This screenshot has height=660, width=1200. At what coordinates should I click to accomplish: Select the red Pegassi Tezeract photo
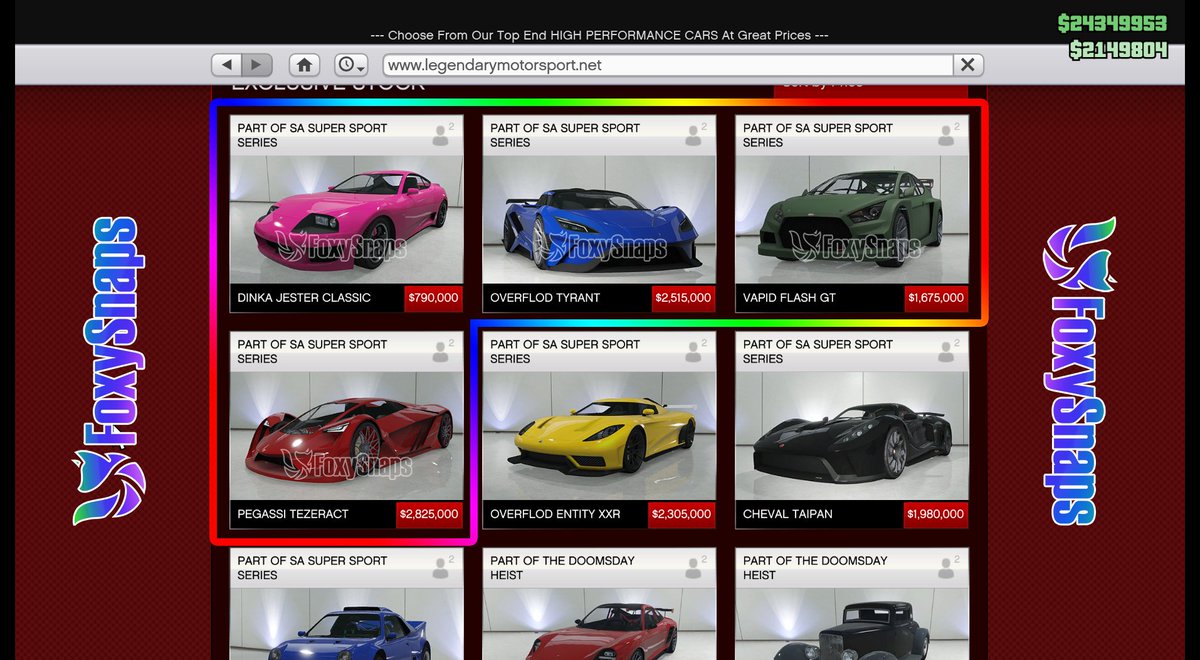pyautogui.click(x=346, y=434)
